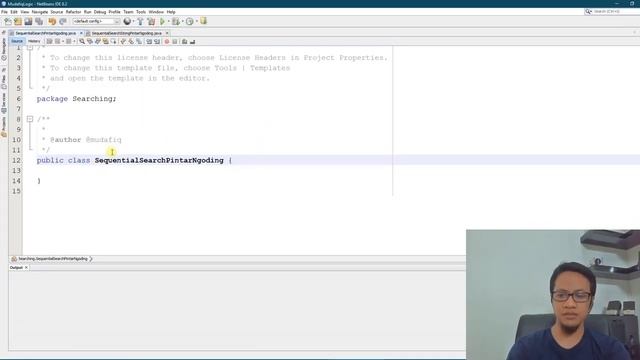
Task: Collapse the license comment fold at line 1
Action: click(x=30, y=47)
